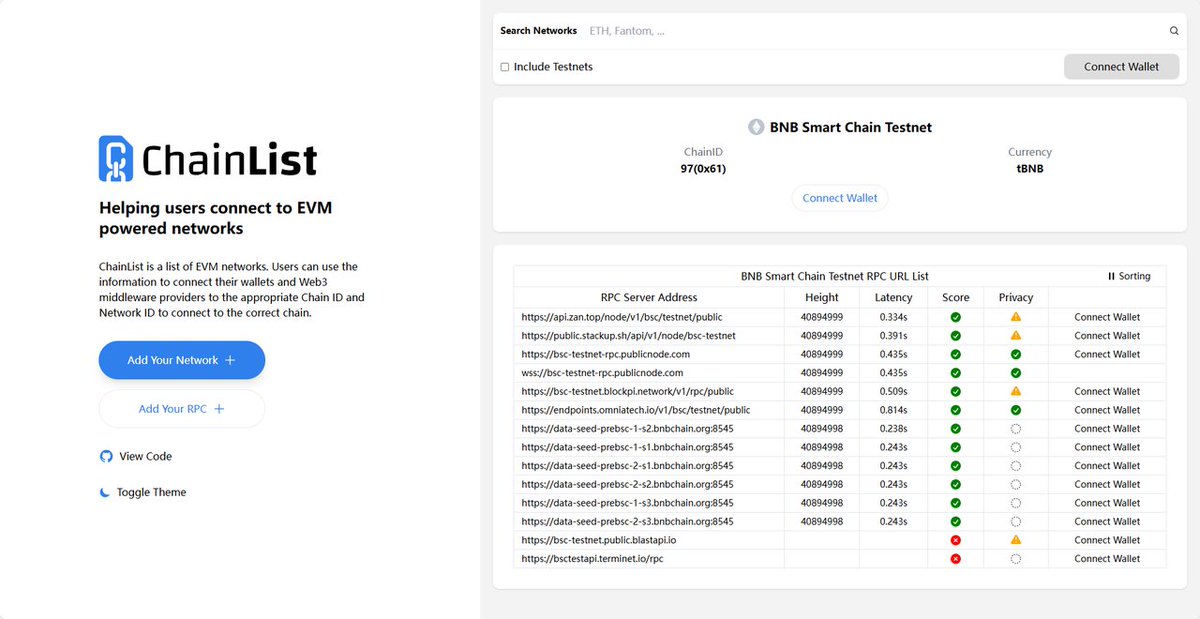Click BNB Smart Chain Testnet RPC URL List title
Viewport: 1200px width, 619px height.
(835, 276)
